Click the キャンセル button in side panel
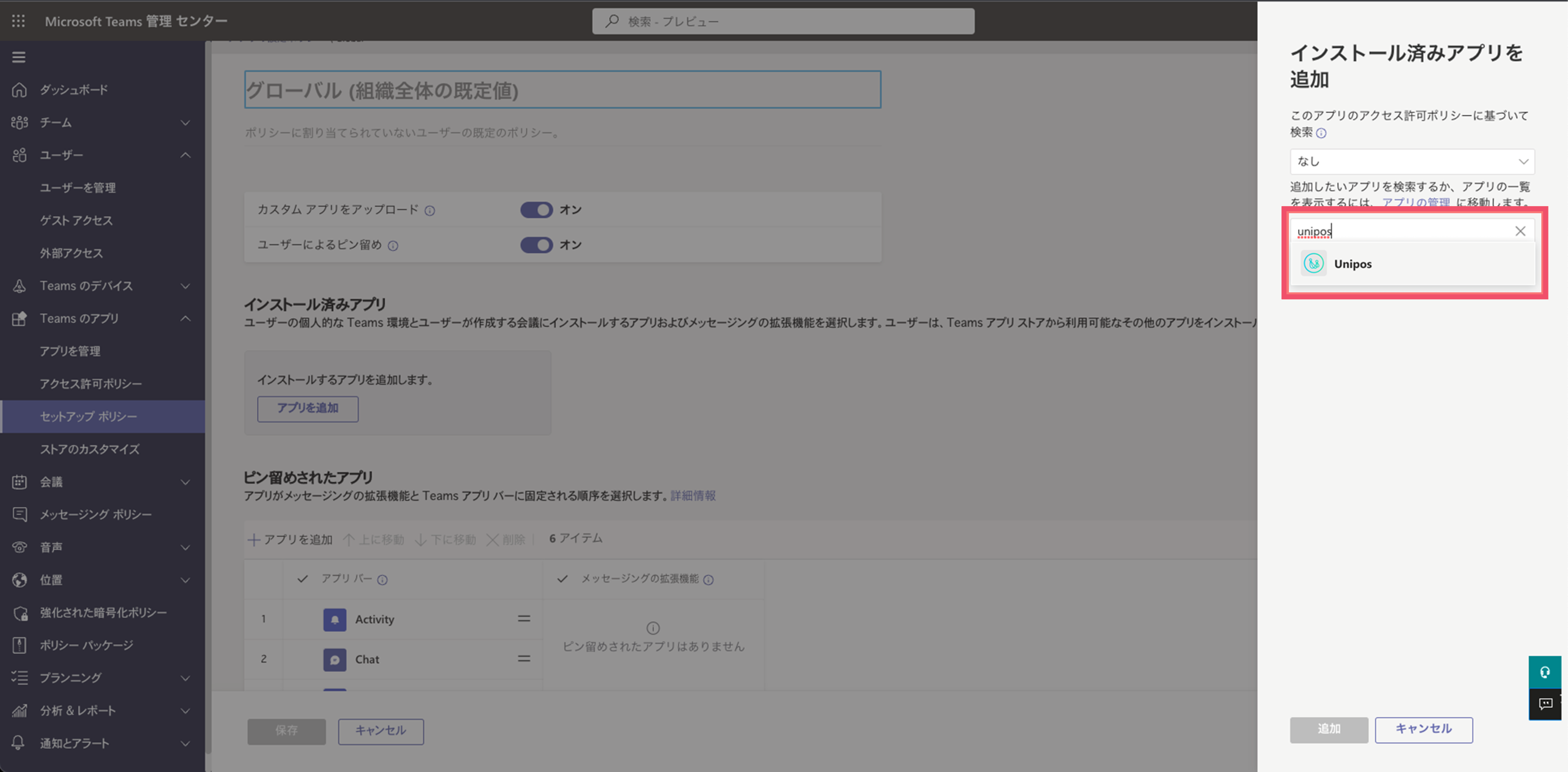 (1424, 729)
